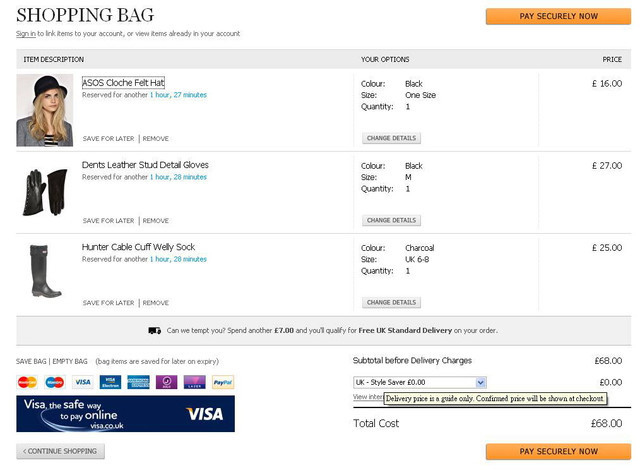Click the bottom Pay Securely Now button
The image size is (640, 470).
pos(558,451)
